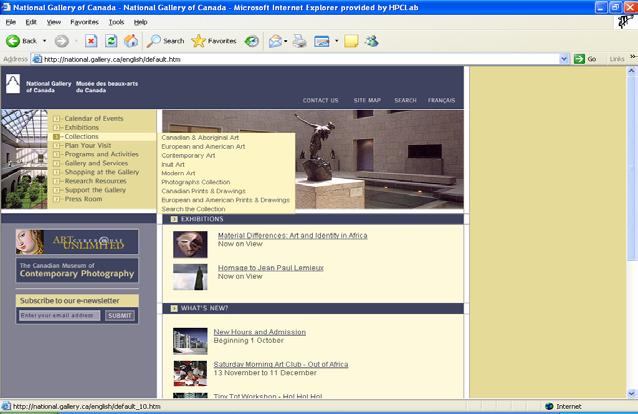Open the Help menu
The height and width of the screenshot is (414, 638).
140,22
